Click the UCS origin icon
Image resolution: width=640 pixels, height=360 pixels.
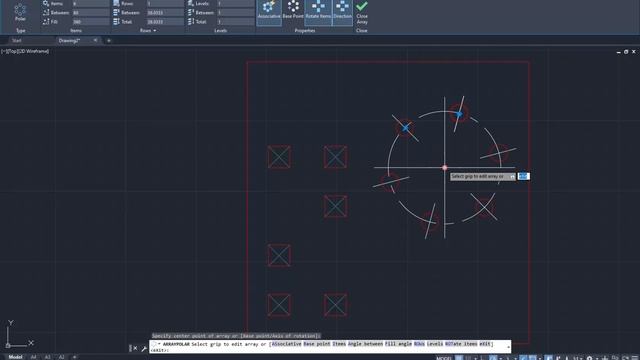(x=8, y=345)
